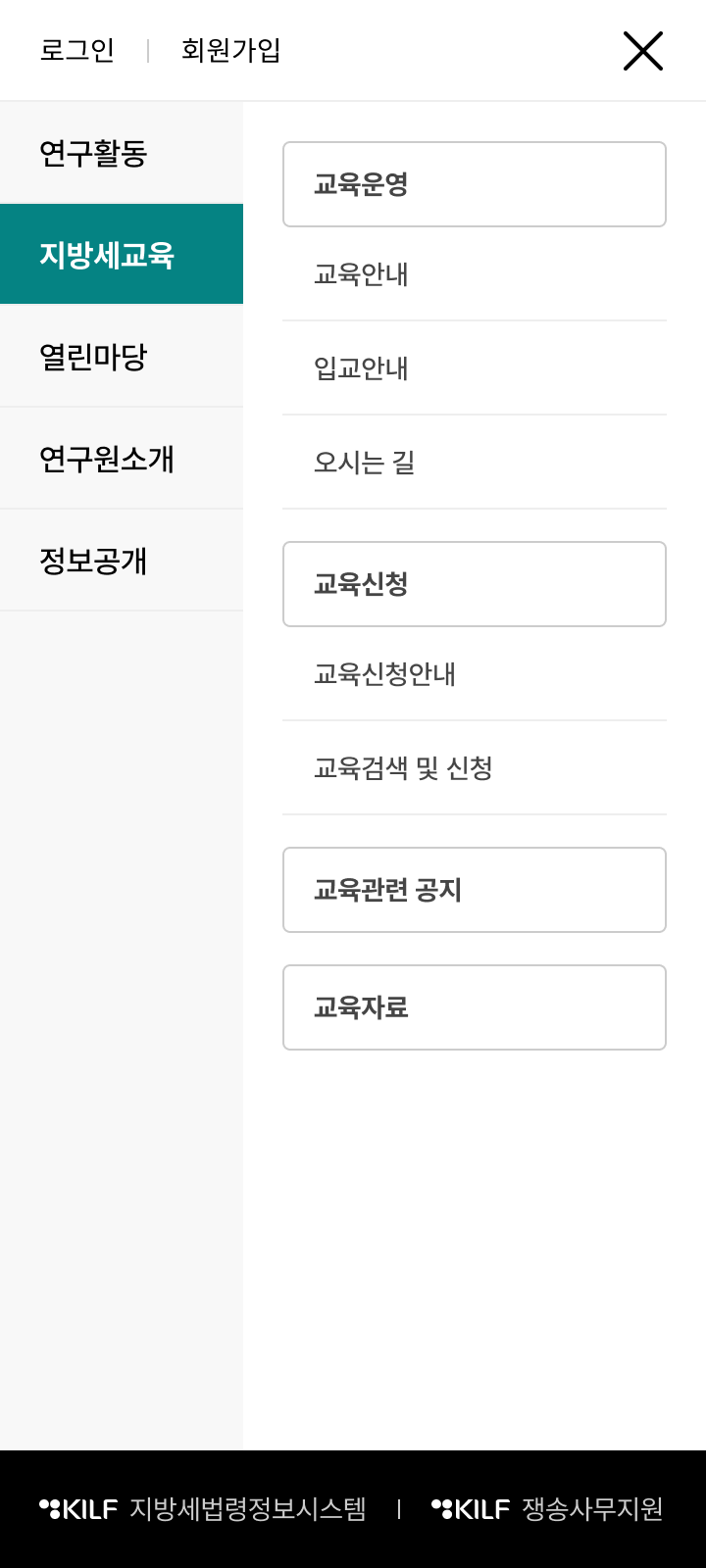Switch to the 열린마당 menu
The height and width of the screenshot is (1568, 706).
point(94,357)
